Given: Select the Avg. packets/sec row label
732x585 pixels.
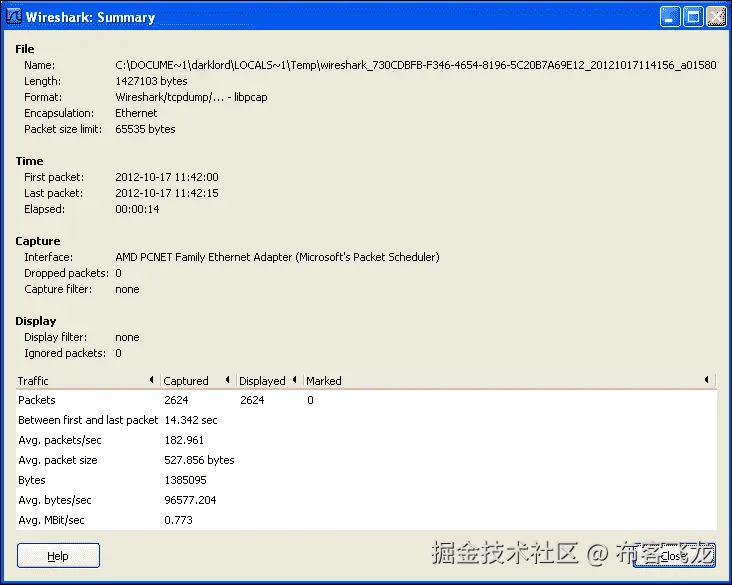Looking at the screenshot, I should tap(60, 440).
